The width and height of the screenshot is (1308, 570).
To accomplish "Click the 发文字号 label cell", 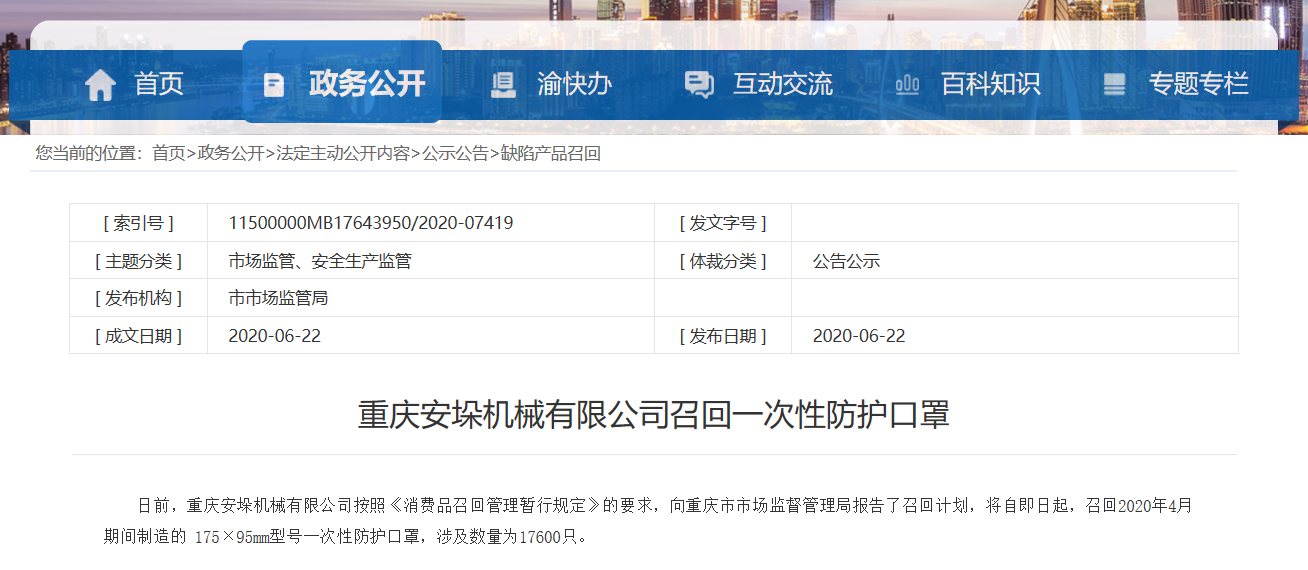I will coord(723,223).
